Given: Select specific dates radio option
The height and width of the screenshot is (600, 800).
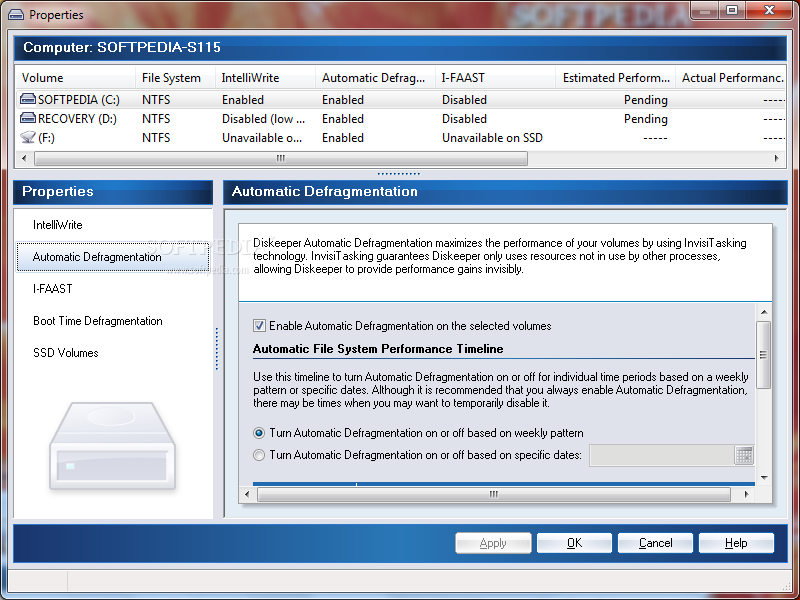Looking at the screenshot, I should tap(259, 455).
